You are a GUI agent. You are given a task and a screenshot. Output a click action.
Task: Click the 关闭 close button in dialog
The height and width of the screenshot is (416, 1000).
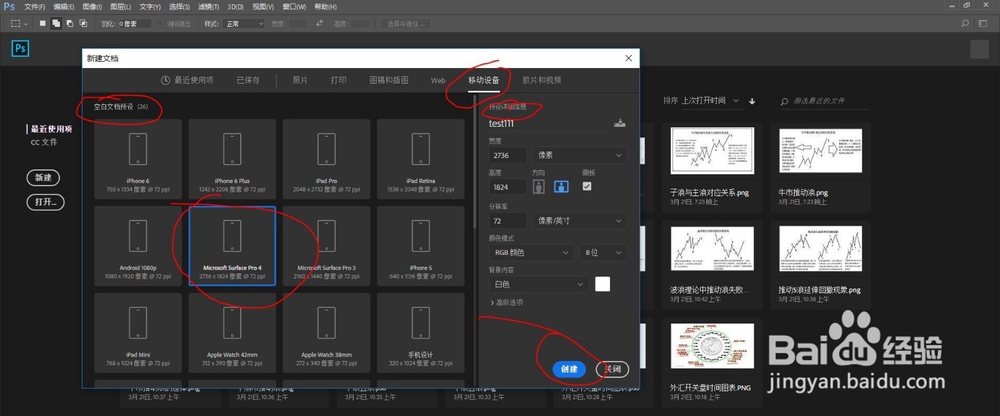point(612,369)
